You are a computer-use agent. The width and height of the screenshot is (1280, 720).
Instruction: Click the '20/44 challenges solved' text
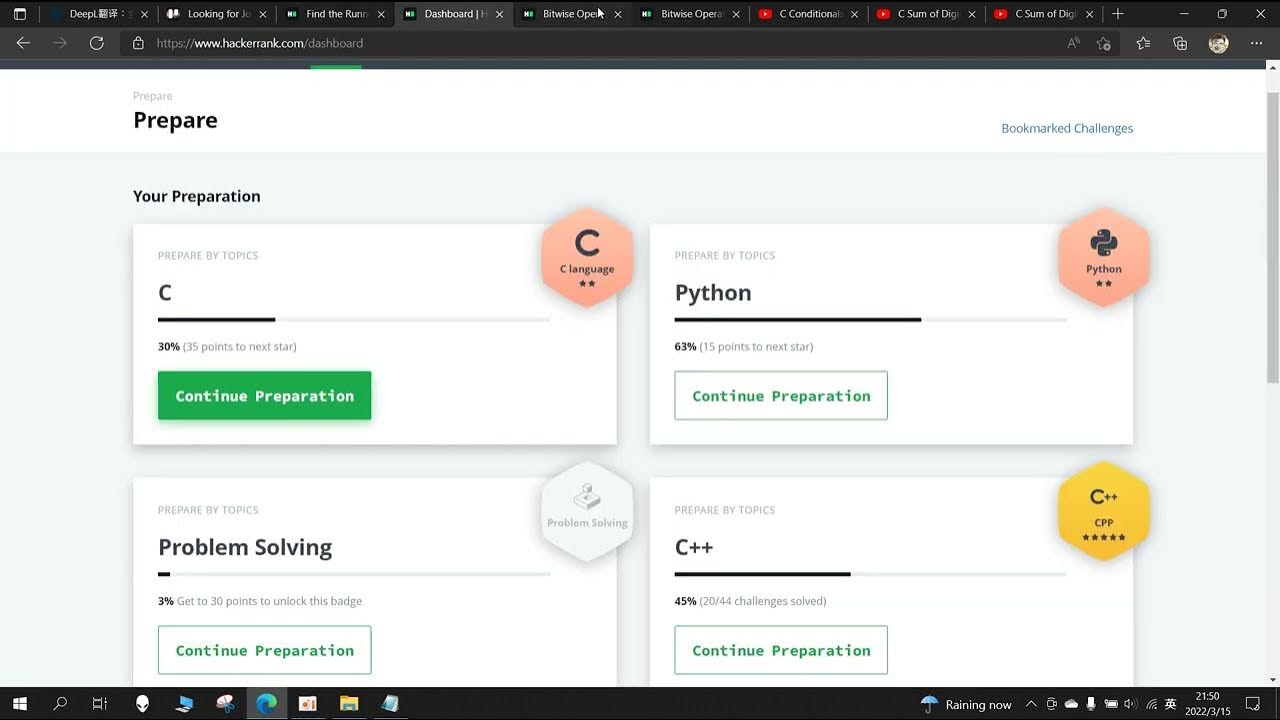[763, 601]
